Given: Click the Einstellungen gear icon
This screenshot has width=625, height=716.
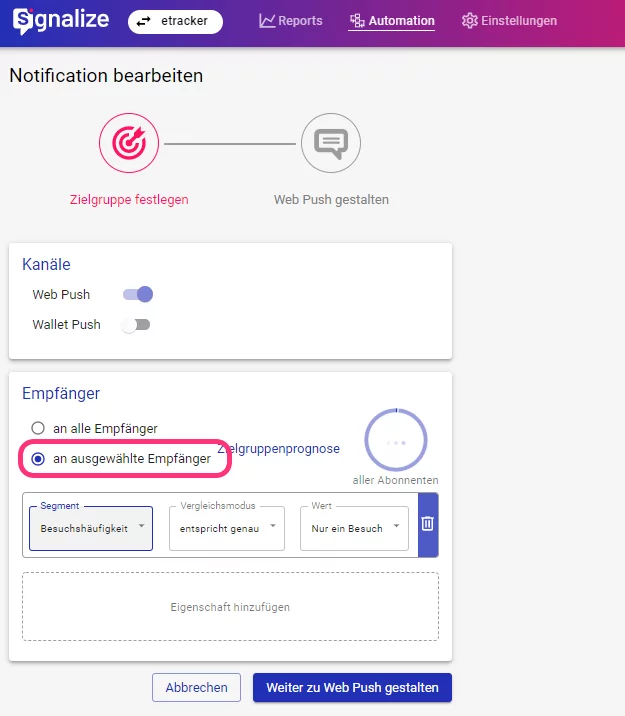Looking at the screenshot, I should (469, 21).
